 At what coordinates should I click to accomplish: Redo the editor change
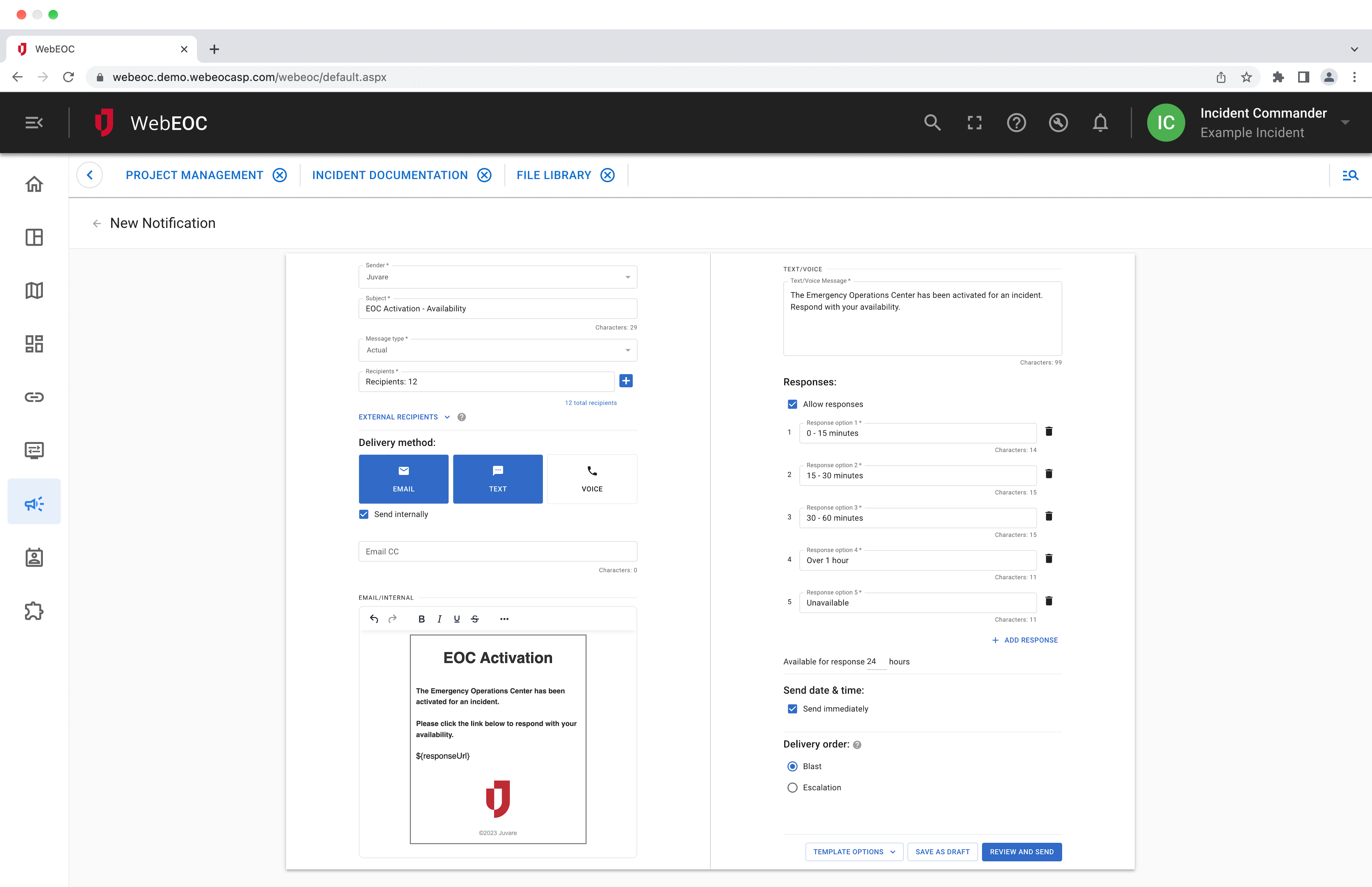393,619
